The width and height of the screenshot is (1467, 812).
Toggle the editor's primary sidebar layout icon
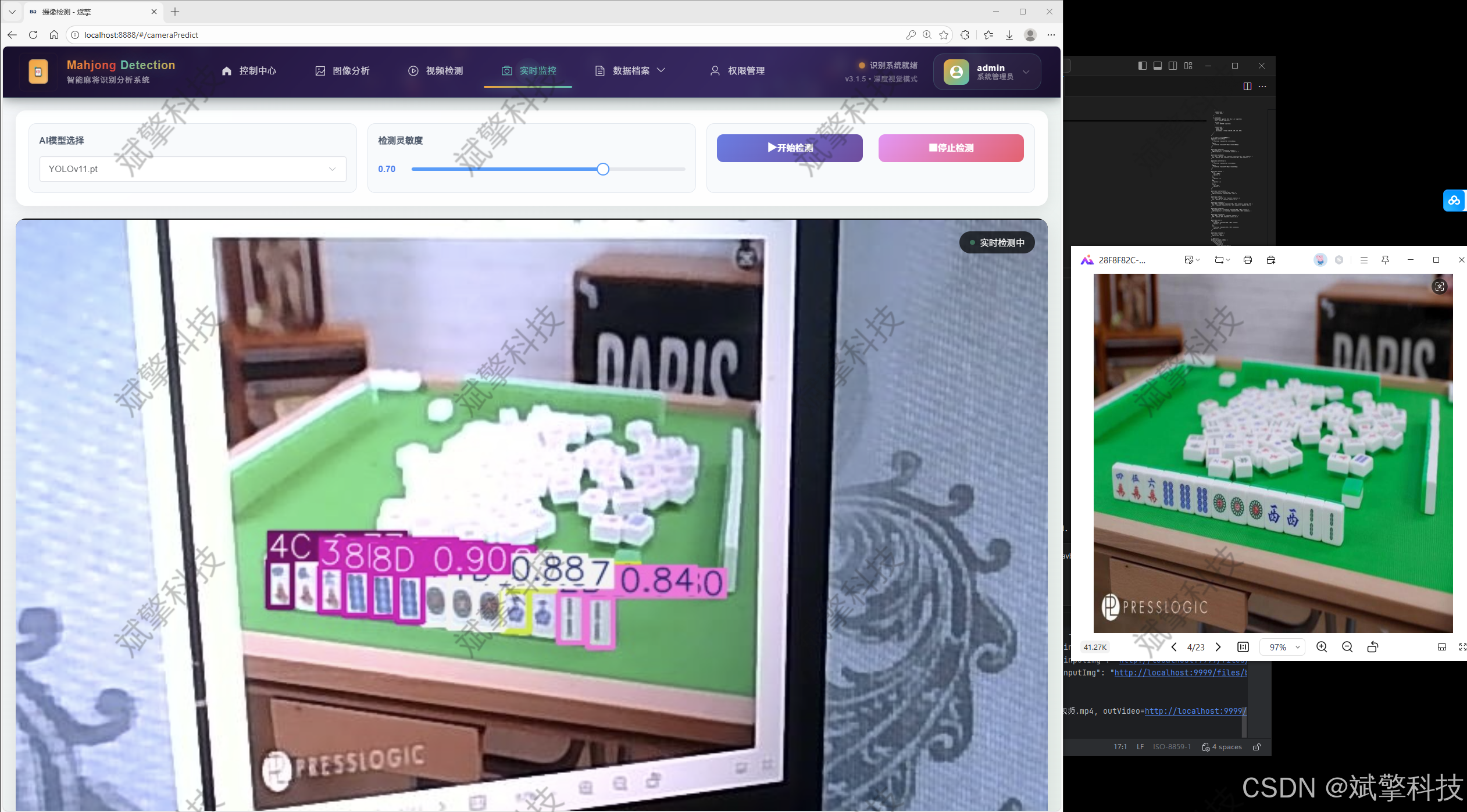[x=1142, y=66]
